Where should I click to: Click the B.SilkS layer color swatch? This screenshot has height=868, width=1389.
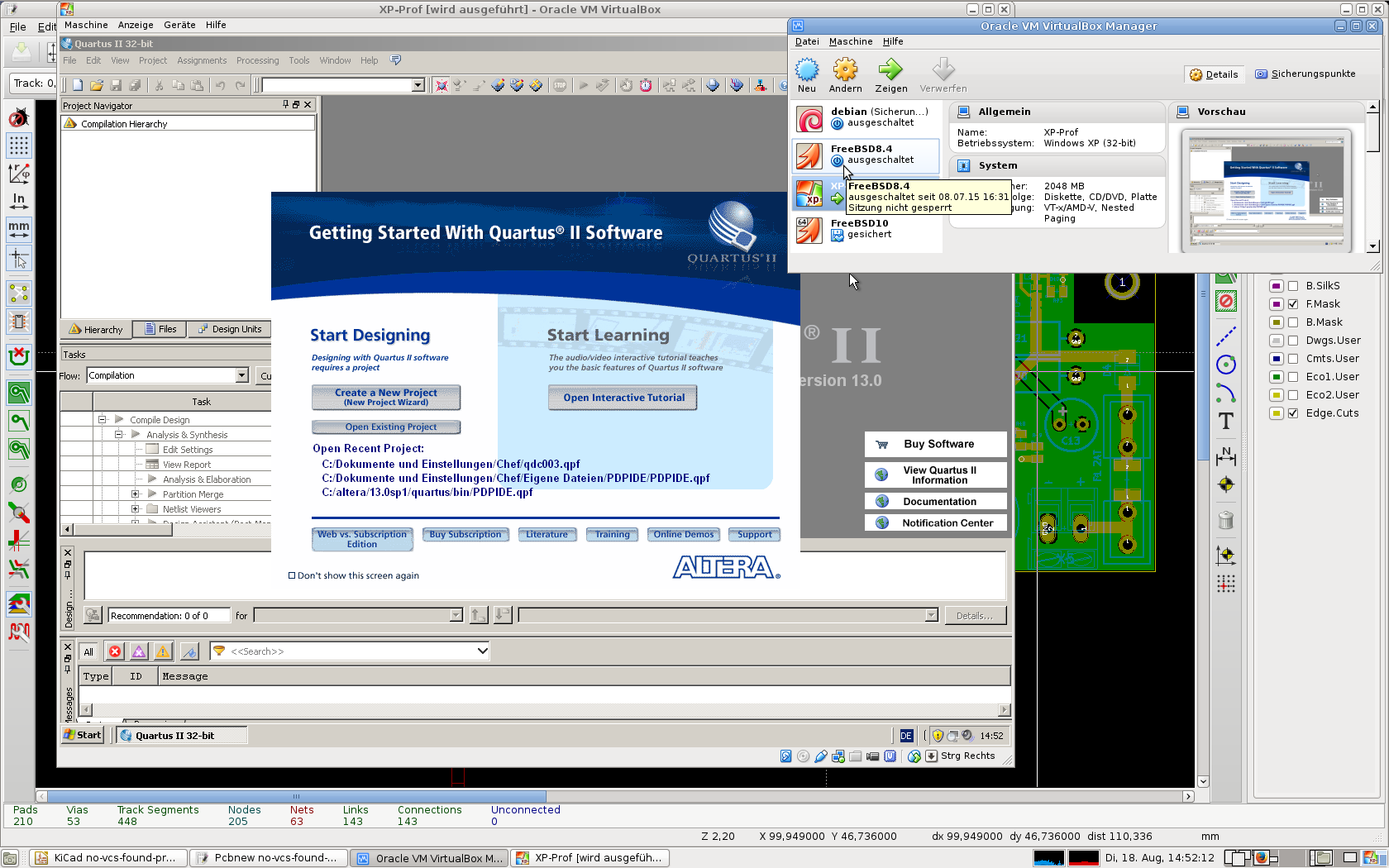coord(1277,286)
